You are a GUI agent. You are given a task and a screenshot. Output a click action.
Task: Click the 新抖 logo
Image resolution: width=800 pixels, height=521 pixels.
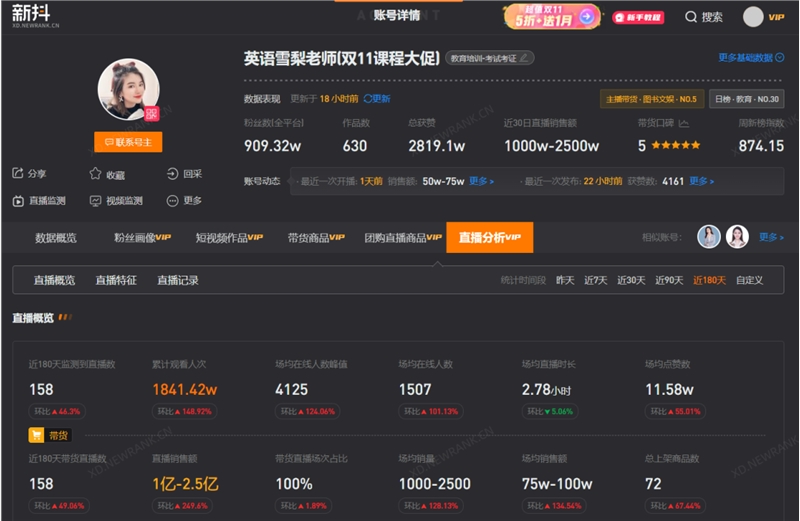(x=35, y=16)
